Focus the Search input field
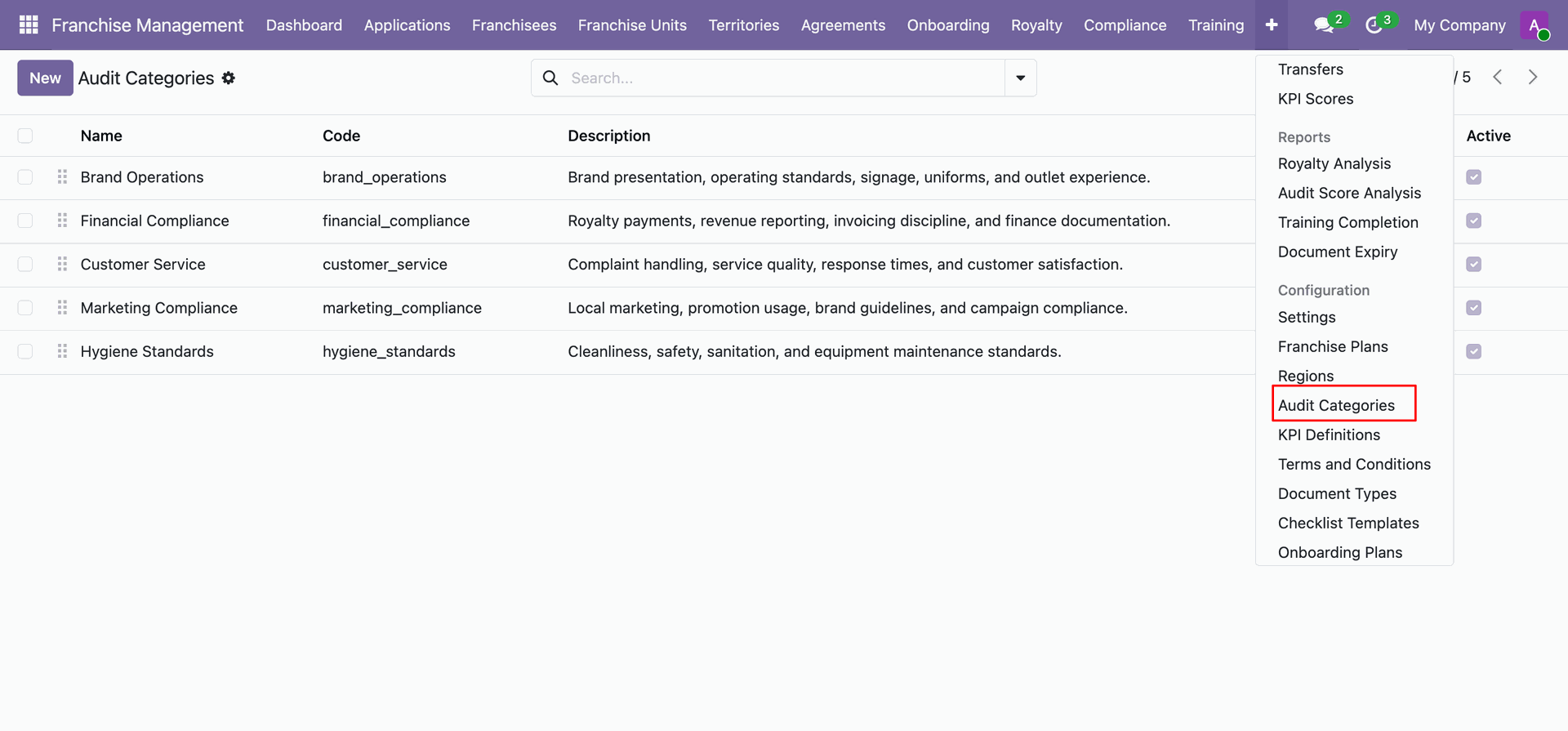Viewport: 1568px width, 731px height. pos(783,78)
